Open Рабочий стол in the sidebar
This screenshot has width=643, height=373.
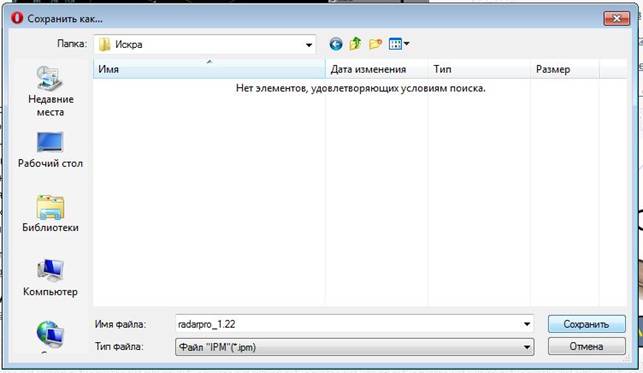pos(50,150)
